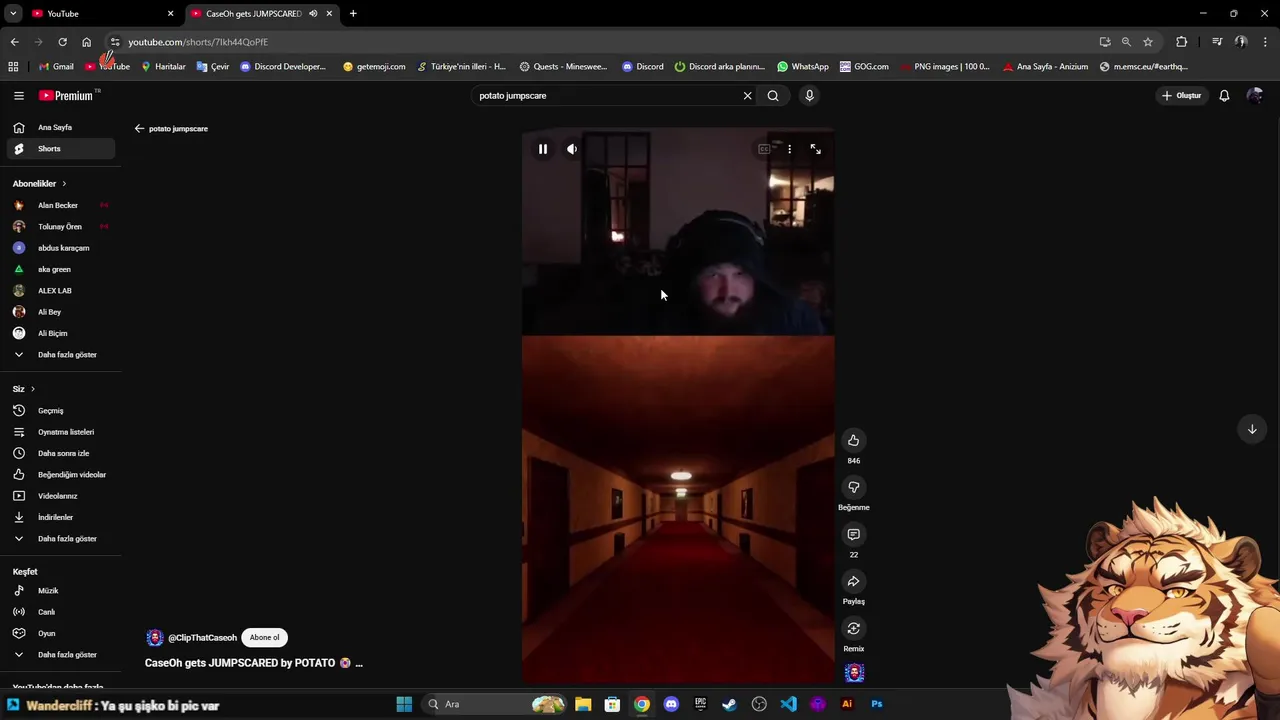Open the Oluştur create button
This screenshot has height=720, width=1280.
[x=1181, y=96]
